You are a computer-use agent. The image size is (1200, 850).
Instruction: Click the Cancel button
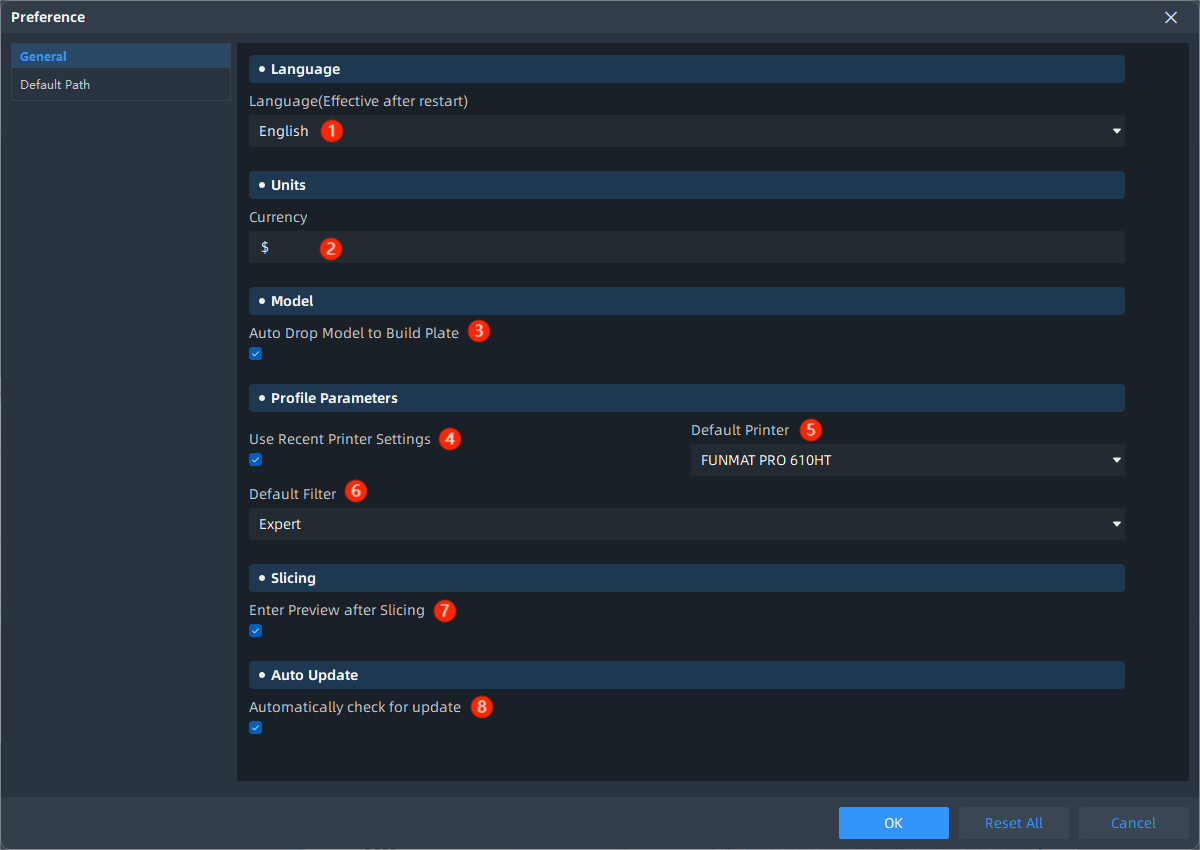[x=1133, y=822]
